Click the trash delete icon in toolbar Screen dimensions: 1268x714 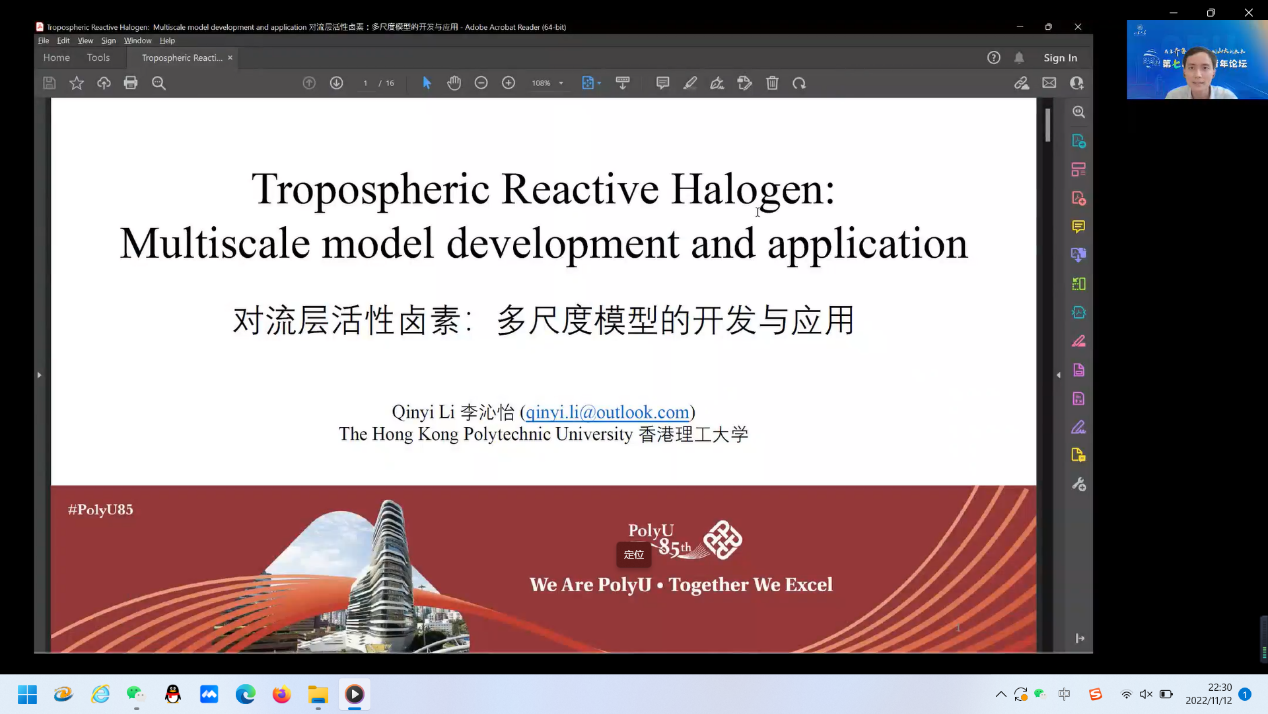[x=772, y=83]
